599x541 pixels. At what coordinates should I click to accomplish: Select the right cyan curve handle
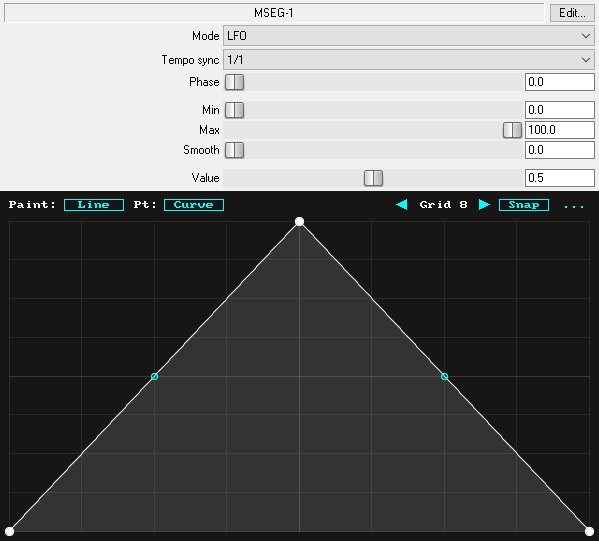pos(444,376)
